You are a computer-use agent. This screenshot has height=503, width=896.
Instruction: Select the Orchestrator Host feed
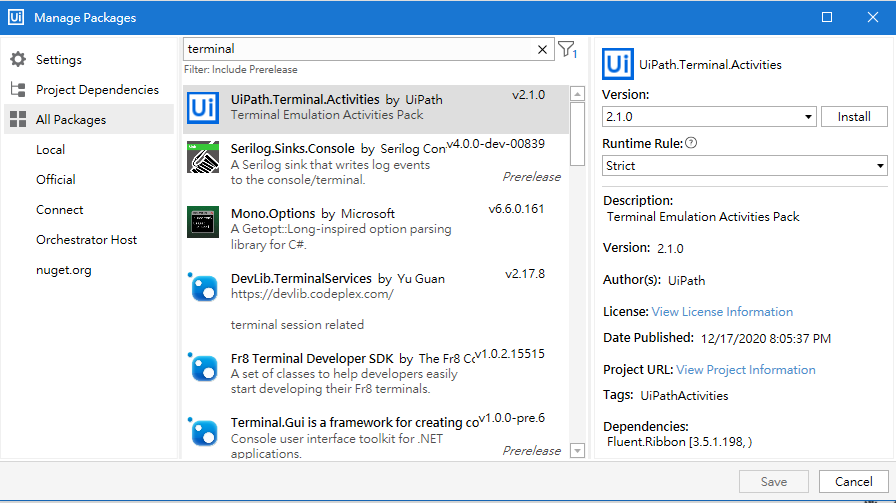tap(86, 239)
